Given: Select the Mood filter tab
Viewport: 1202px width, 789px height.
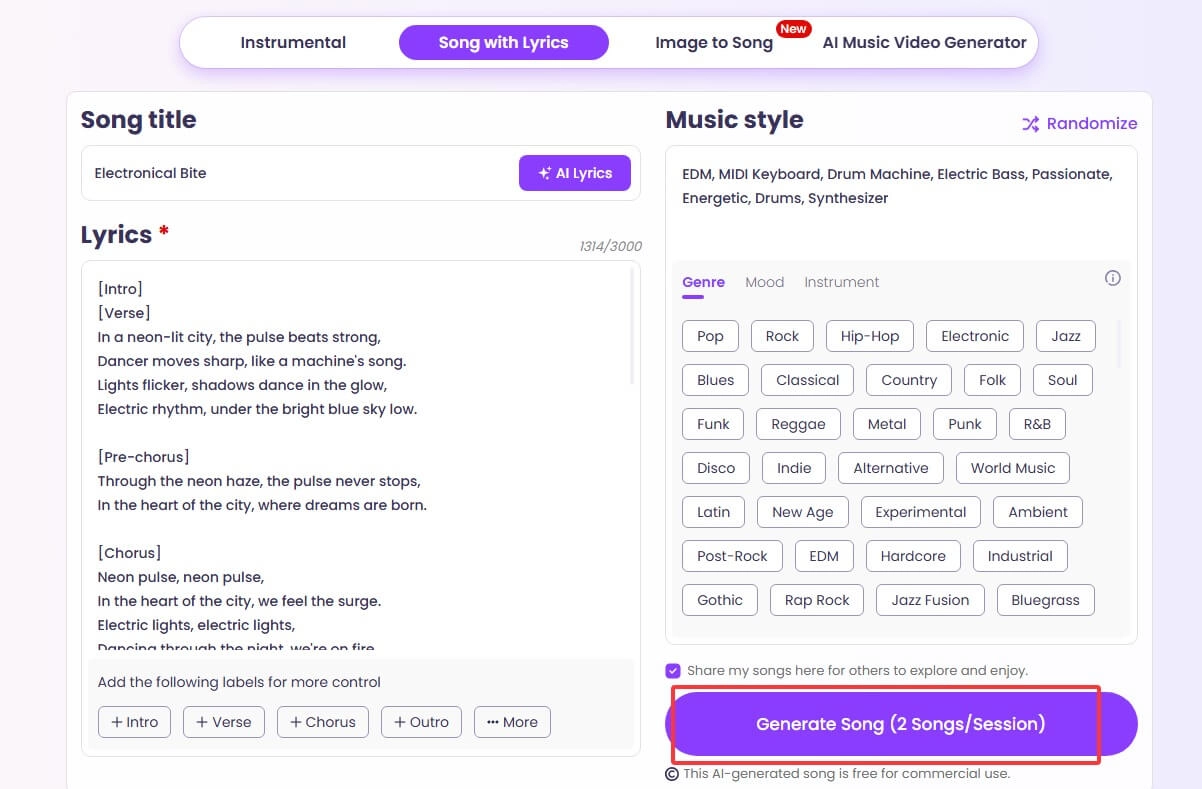Looking at the screenshot, I should (x=764, y=282).
